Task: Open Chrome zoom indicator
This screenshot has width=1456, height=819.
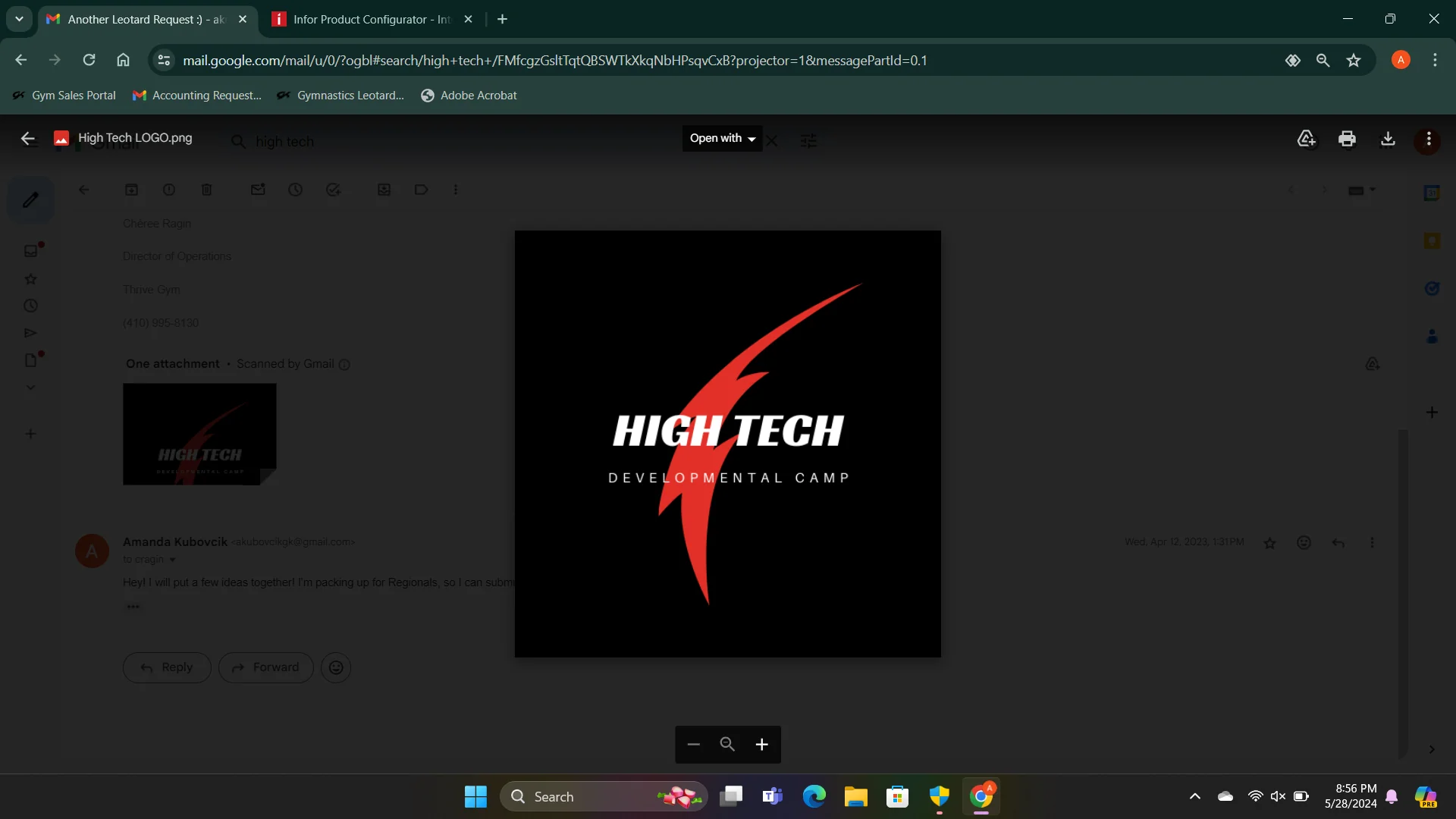Action: (x=1323, y=61)
